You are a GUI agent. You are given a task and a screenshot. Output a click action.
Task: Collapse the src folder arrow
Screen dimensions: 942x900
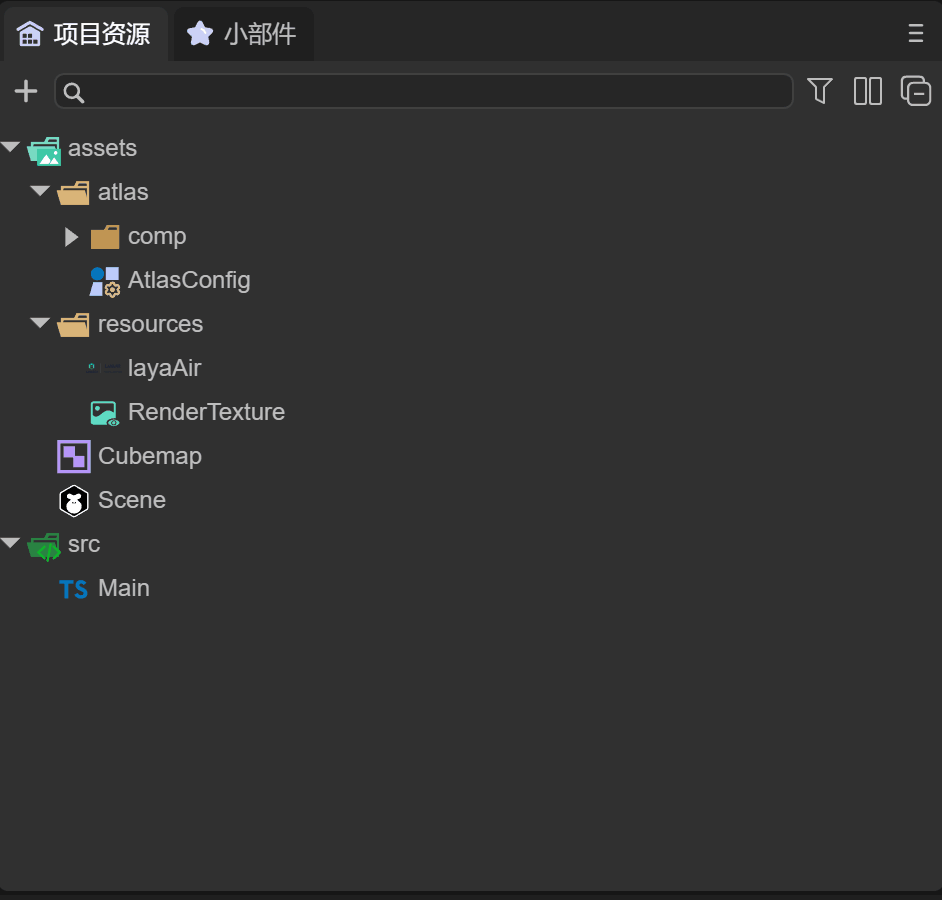pyautogui.click(x=11, y=544)
